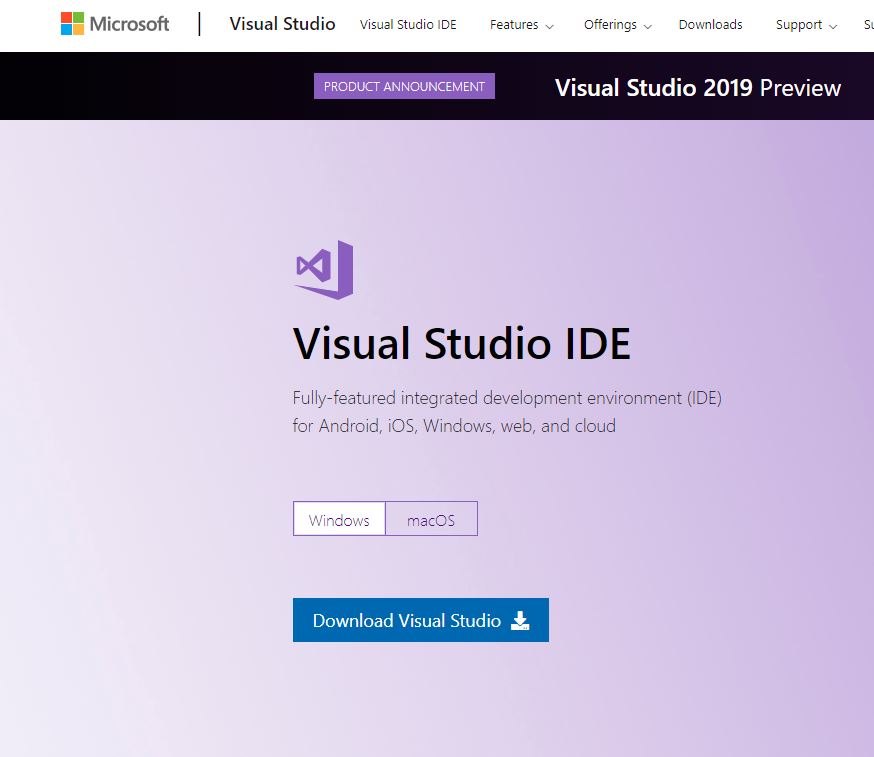The height and width of the screenshot is (757, 874).
Task: Open the Visual Studio brand link in header
Action: tap(283, 24)
